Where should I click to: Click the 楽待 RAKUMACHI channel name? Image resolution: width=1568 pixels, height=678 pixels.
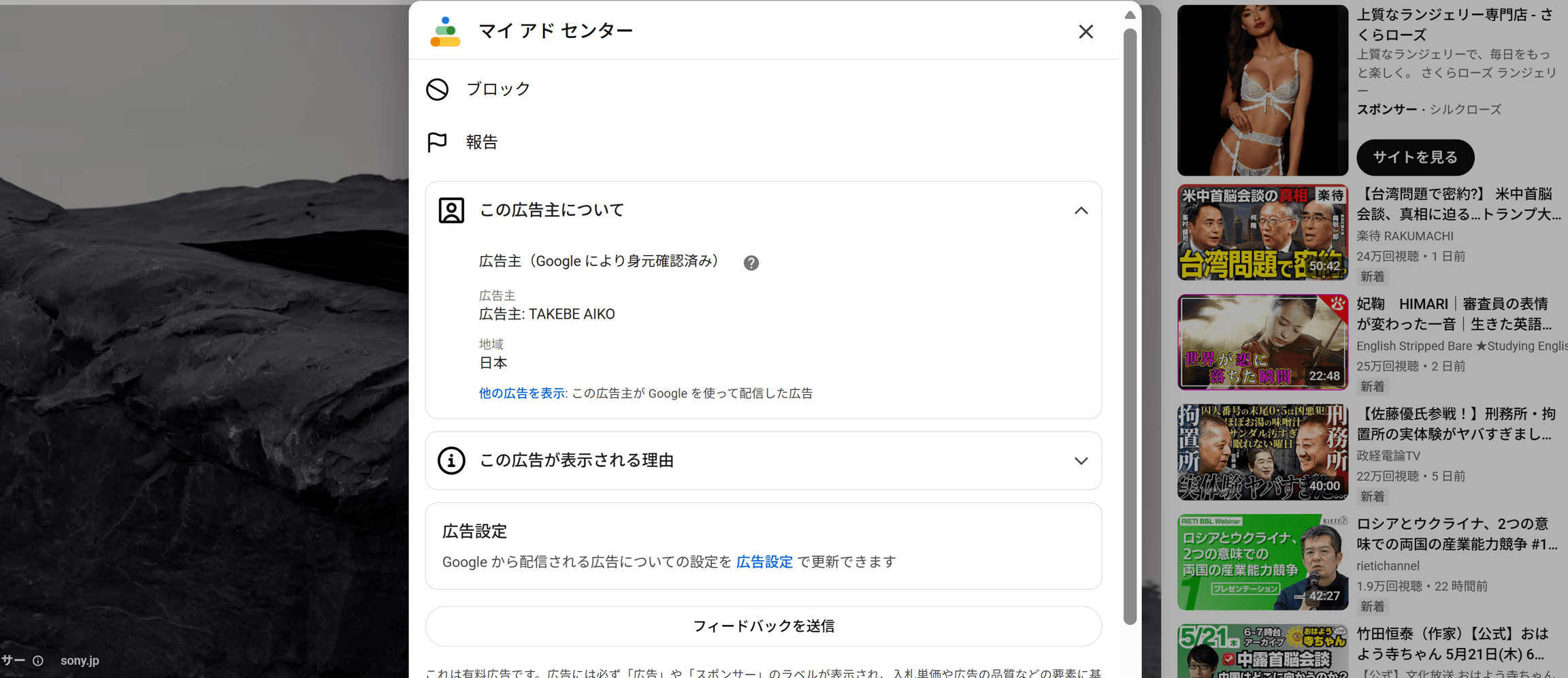pos(1405,236)
